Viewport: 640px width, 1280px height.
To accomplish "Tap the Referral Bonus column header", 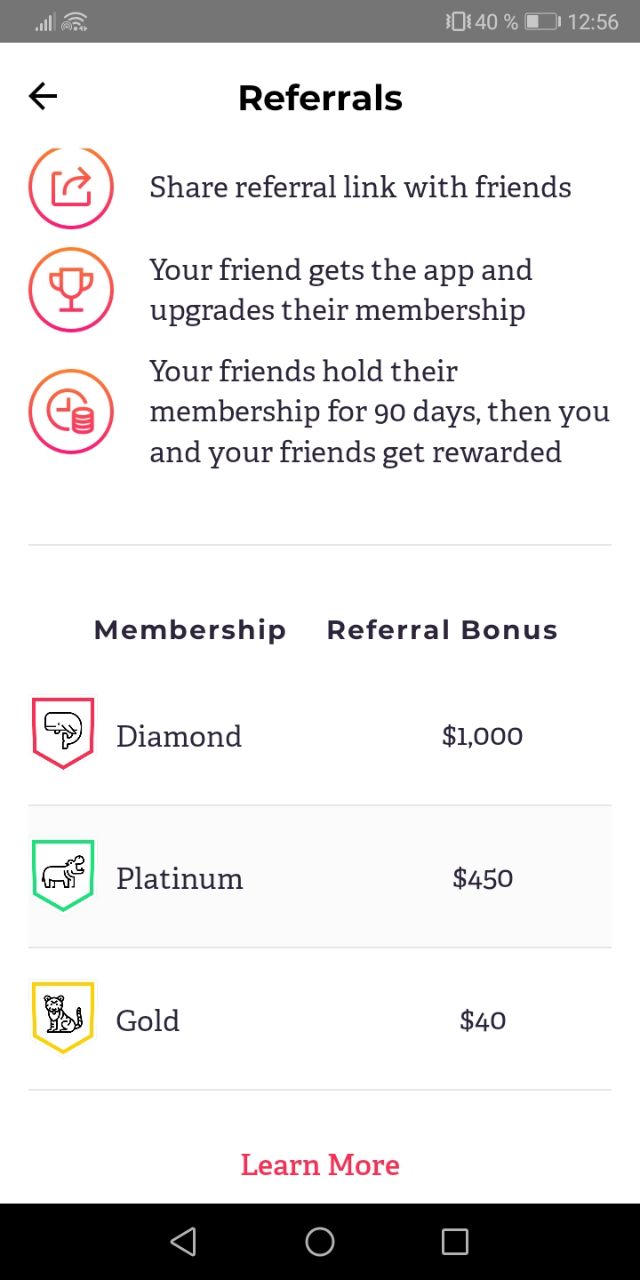I will tap(442, 630).
